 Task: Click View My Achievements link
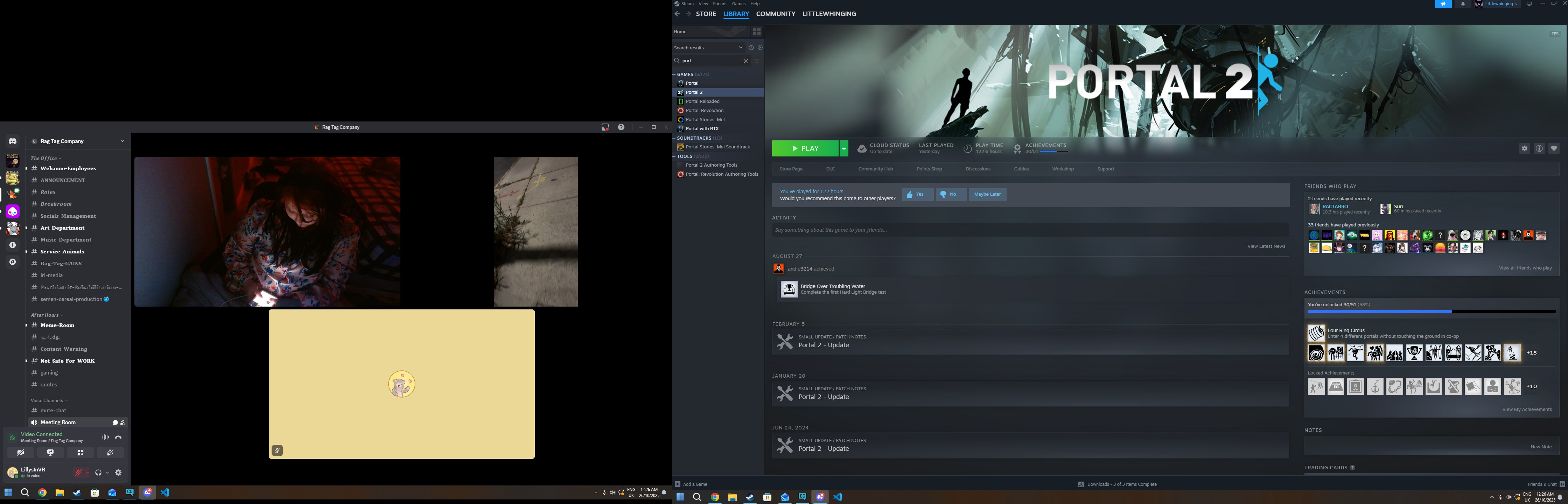click(x=1527, y=409)
